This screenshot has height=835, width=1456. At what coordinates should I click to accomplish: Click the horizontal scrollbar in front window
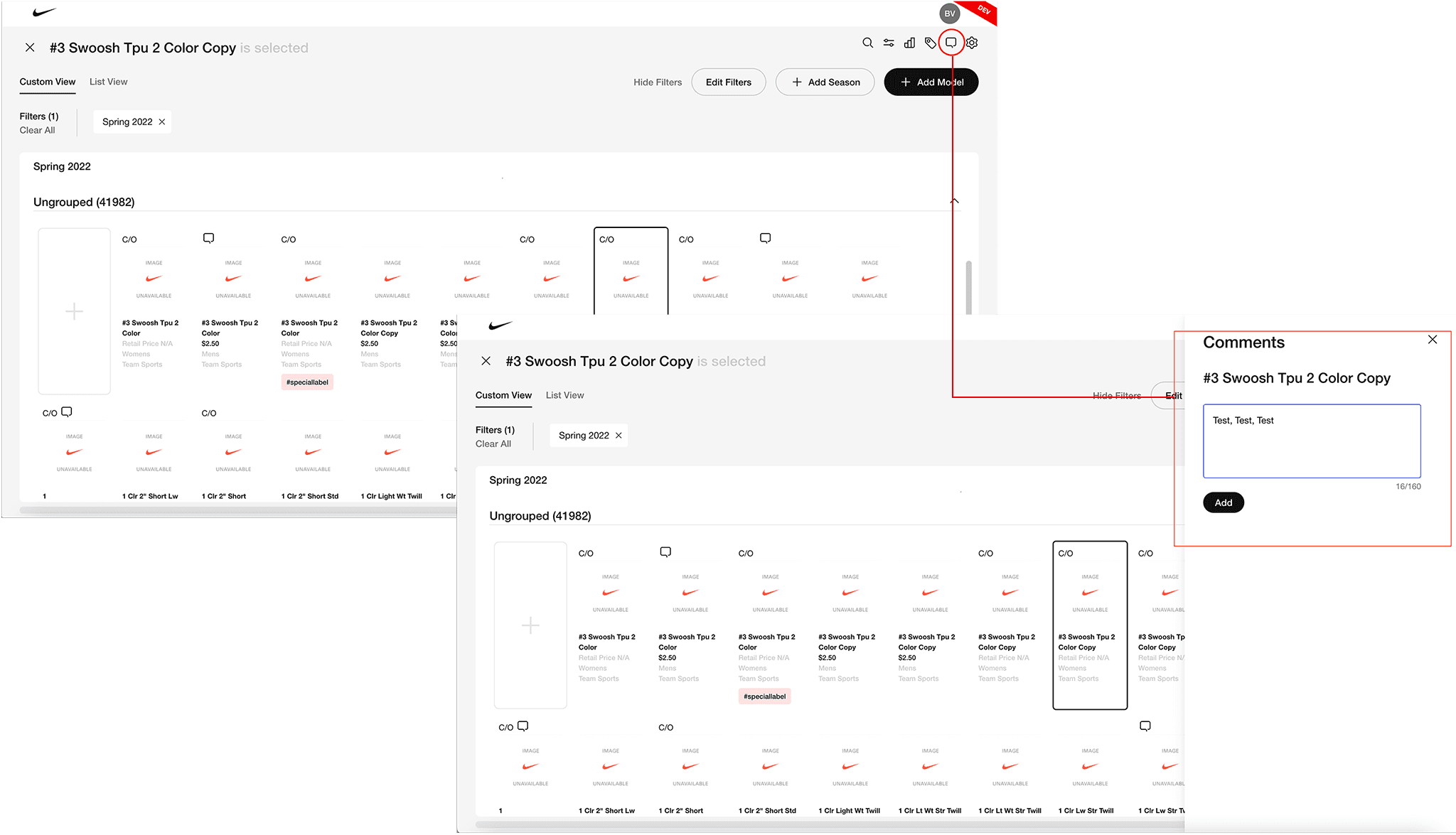829,824
